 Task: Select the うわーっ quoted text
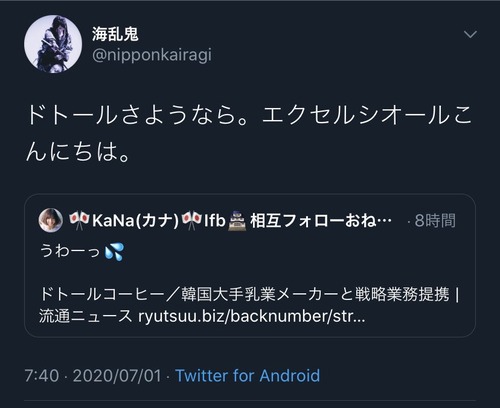pos(70,251)
